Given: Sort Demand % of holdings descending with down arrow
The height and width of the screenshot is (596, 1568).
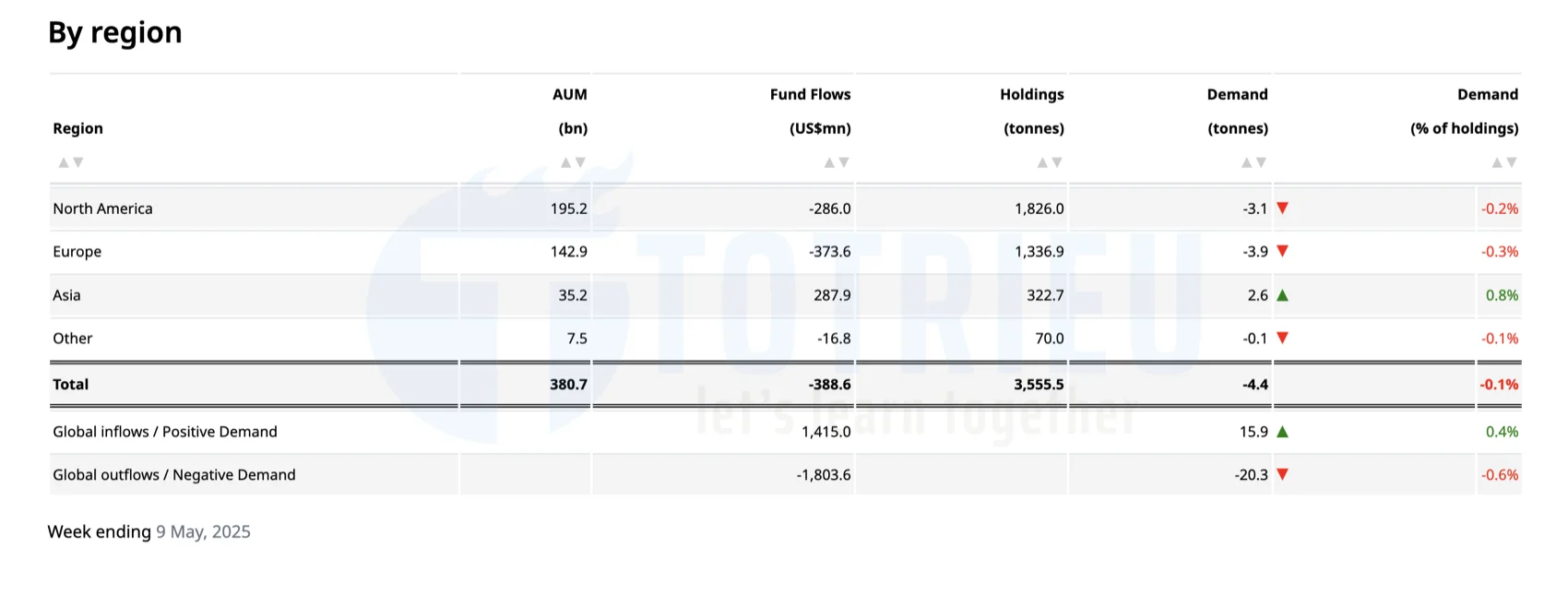Looking at the screenshot, I should tap(1511, 162).
